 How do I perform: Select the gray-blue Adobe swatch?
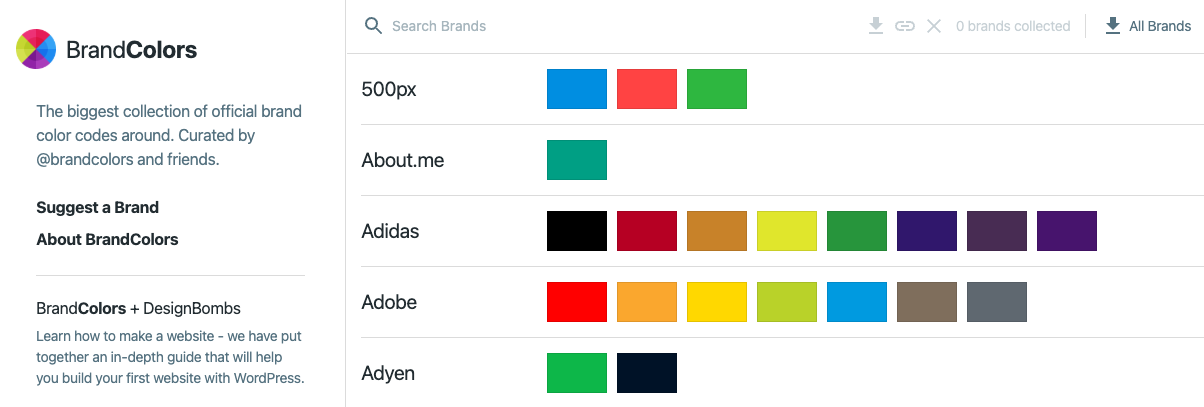(997, 302)
